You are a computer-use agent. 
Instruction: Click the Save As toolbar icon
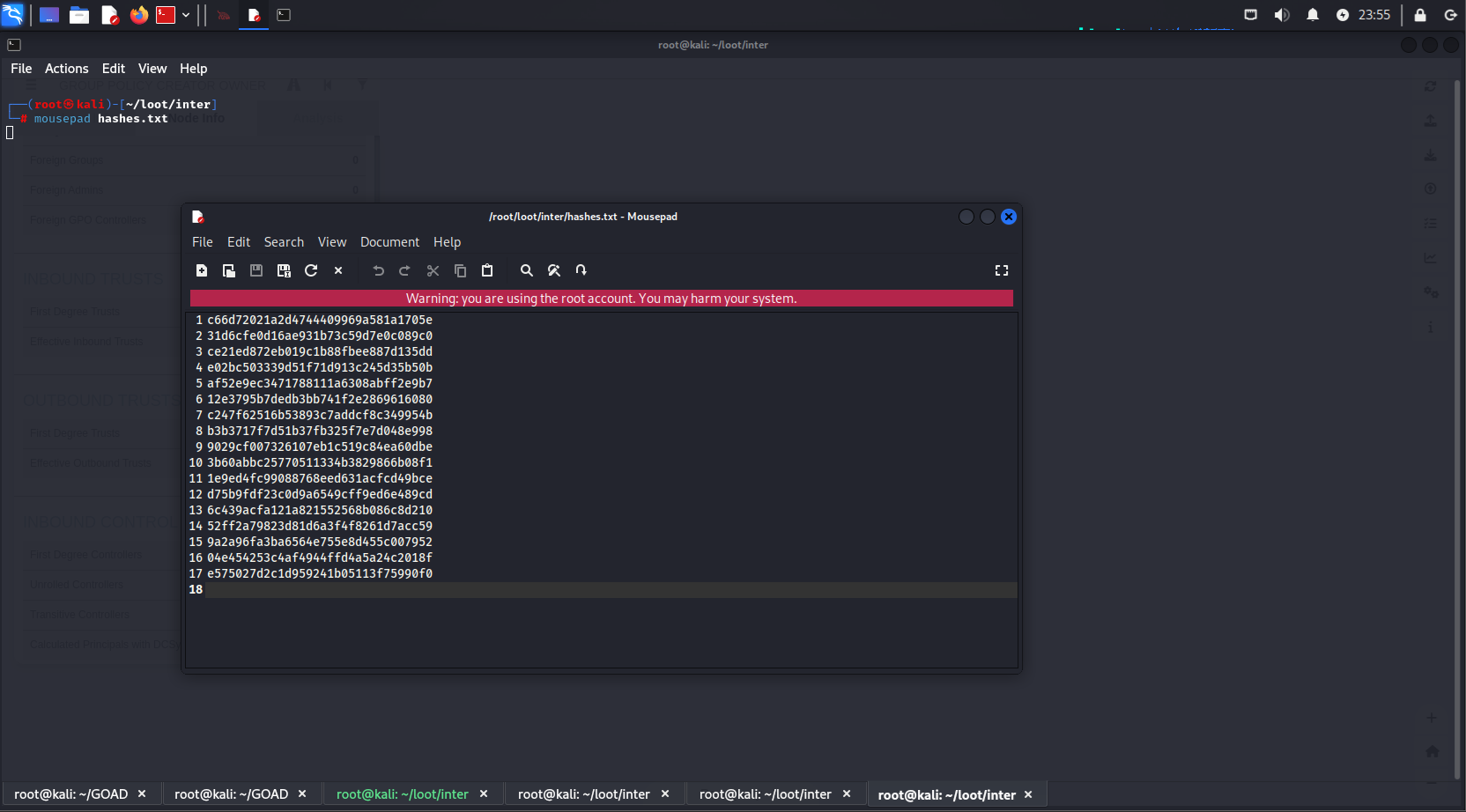click(284, 270)
